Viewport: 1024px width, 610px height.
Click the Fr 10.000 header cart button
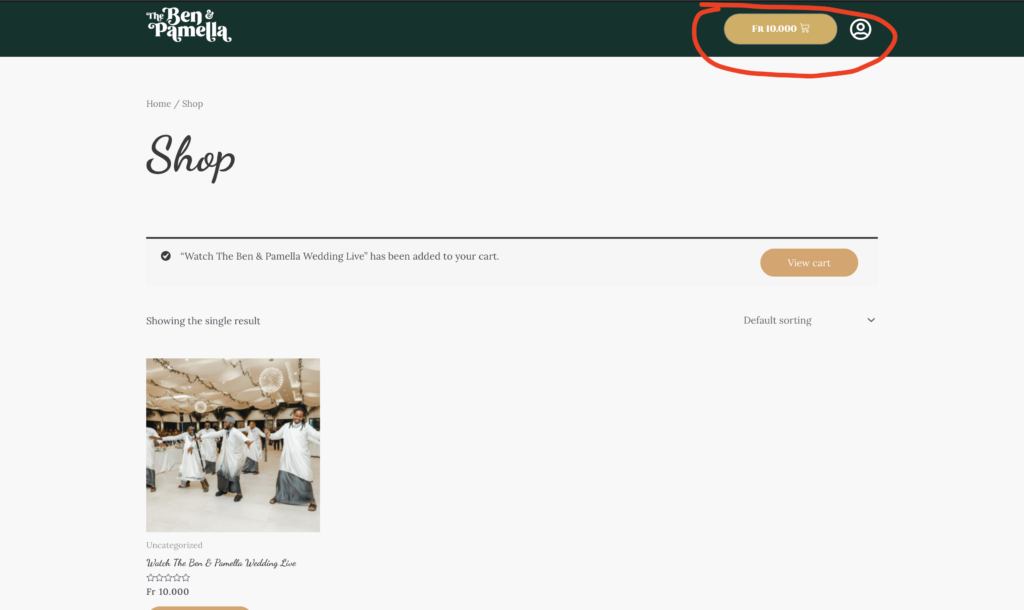click(780, 29)
